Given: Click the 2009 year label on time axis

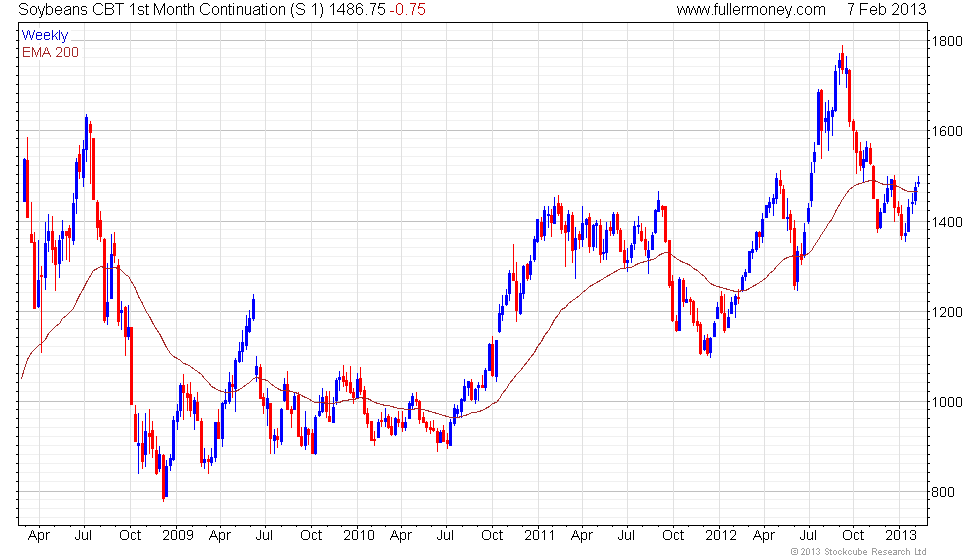Looking at the screenshot, I should tap(178, 535).
